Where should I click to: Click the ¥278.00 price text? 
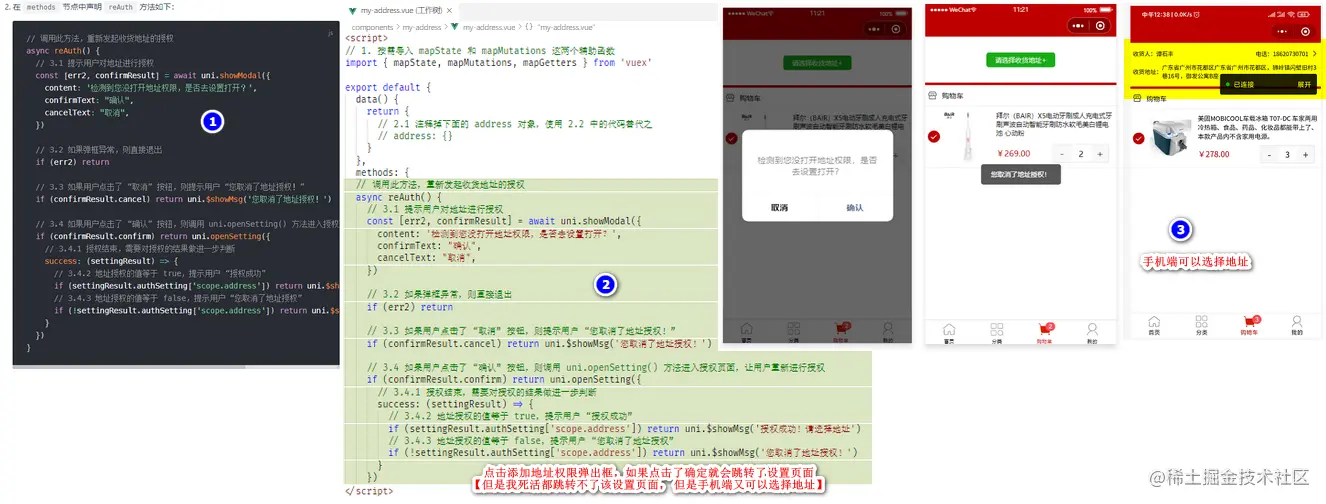(x=1213, y=154)
